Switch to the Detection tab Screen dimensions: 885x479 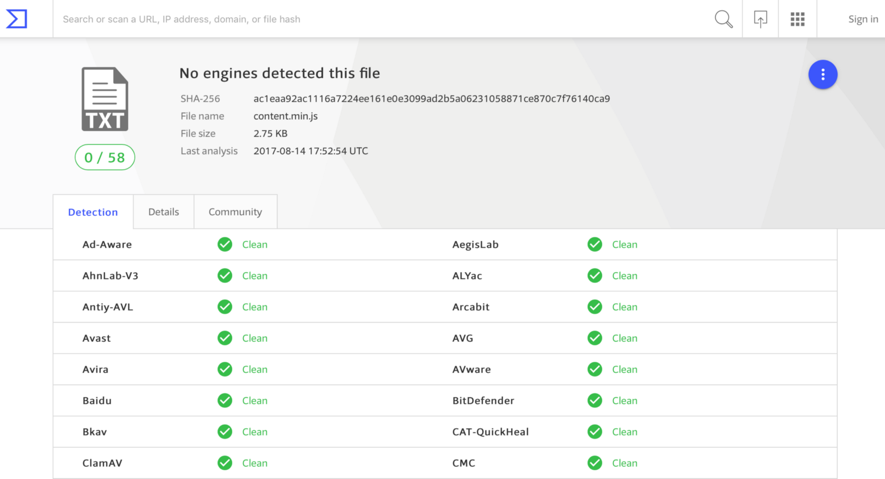[x=93, y=212]
